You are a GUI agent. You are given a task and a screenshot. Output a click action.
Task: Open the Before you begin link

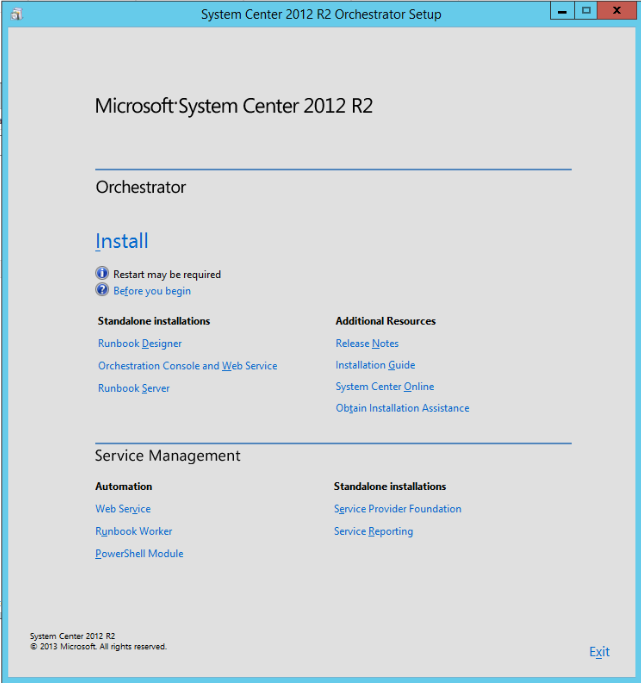click(152, 291)
